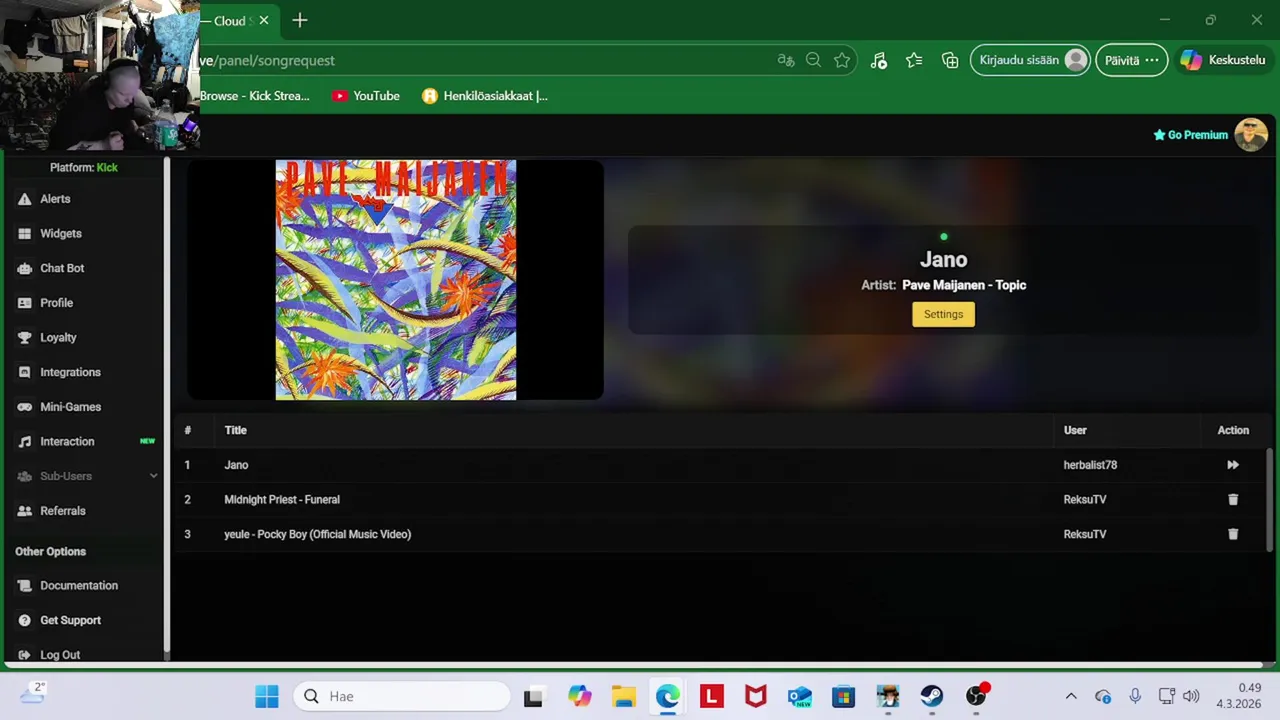Open translate page icon in address bar
Image resolution: width=1280 pixels, height=720 pixels.
tap(786, 60)
